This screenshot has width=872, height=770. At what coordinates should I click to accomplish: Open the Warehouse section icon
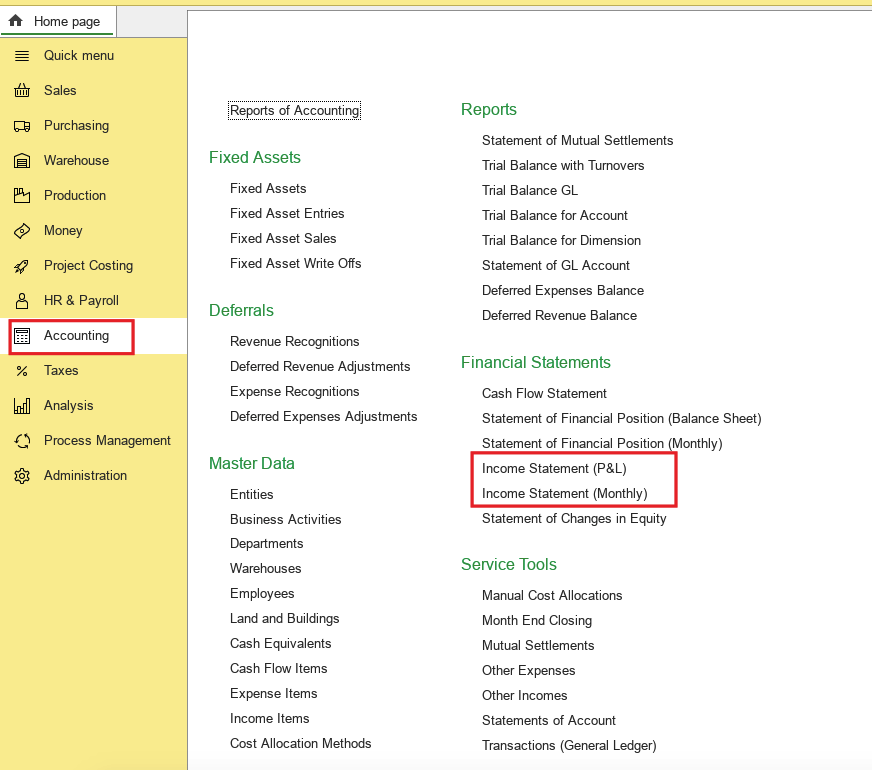click(22, 160)
